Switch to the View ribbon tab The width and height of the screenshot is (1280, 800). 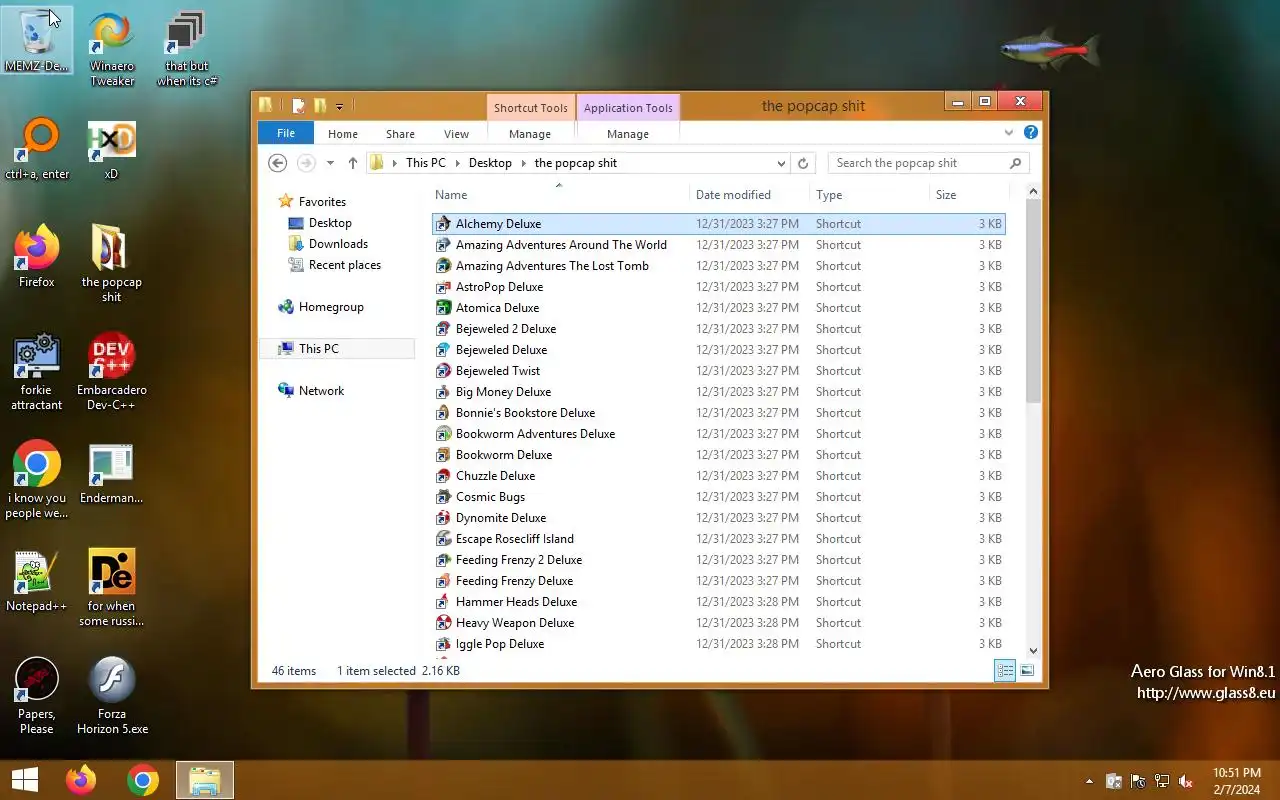456,133
